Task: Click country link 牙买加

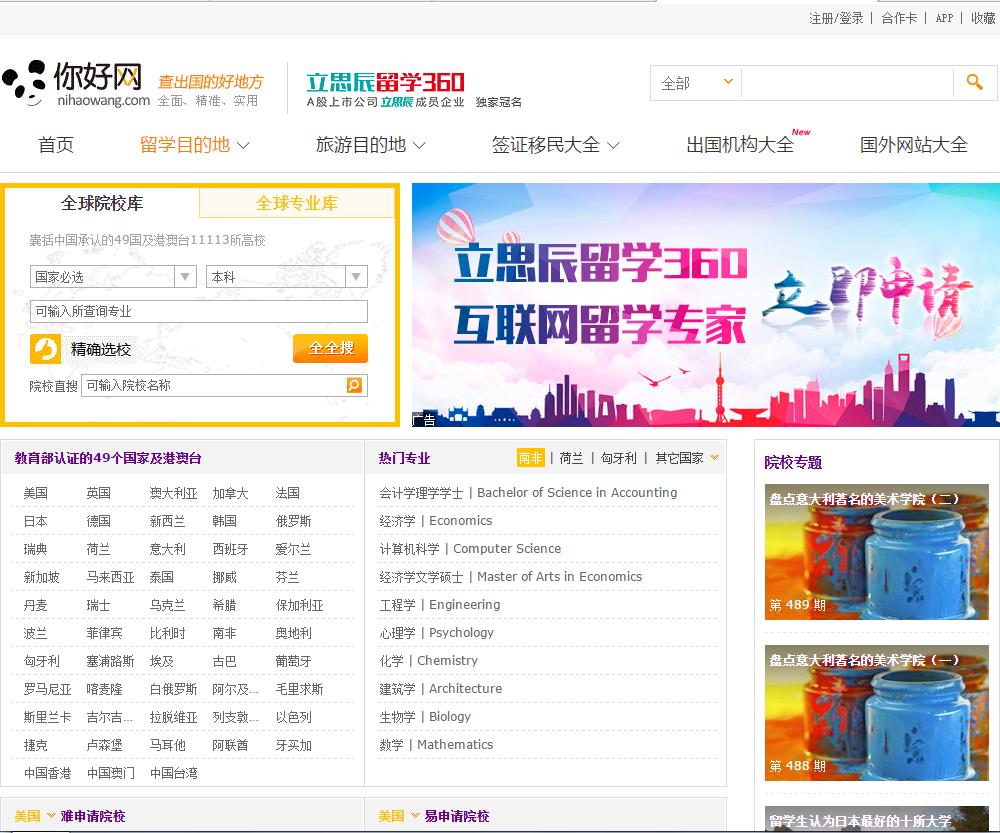Action: (x=293, y=745)
